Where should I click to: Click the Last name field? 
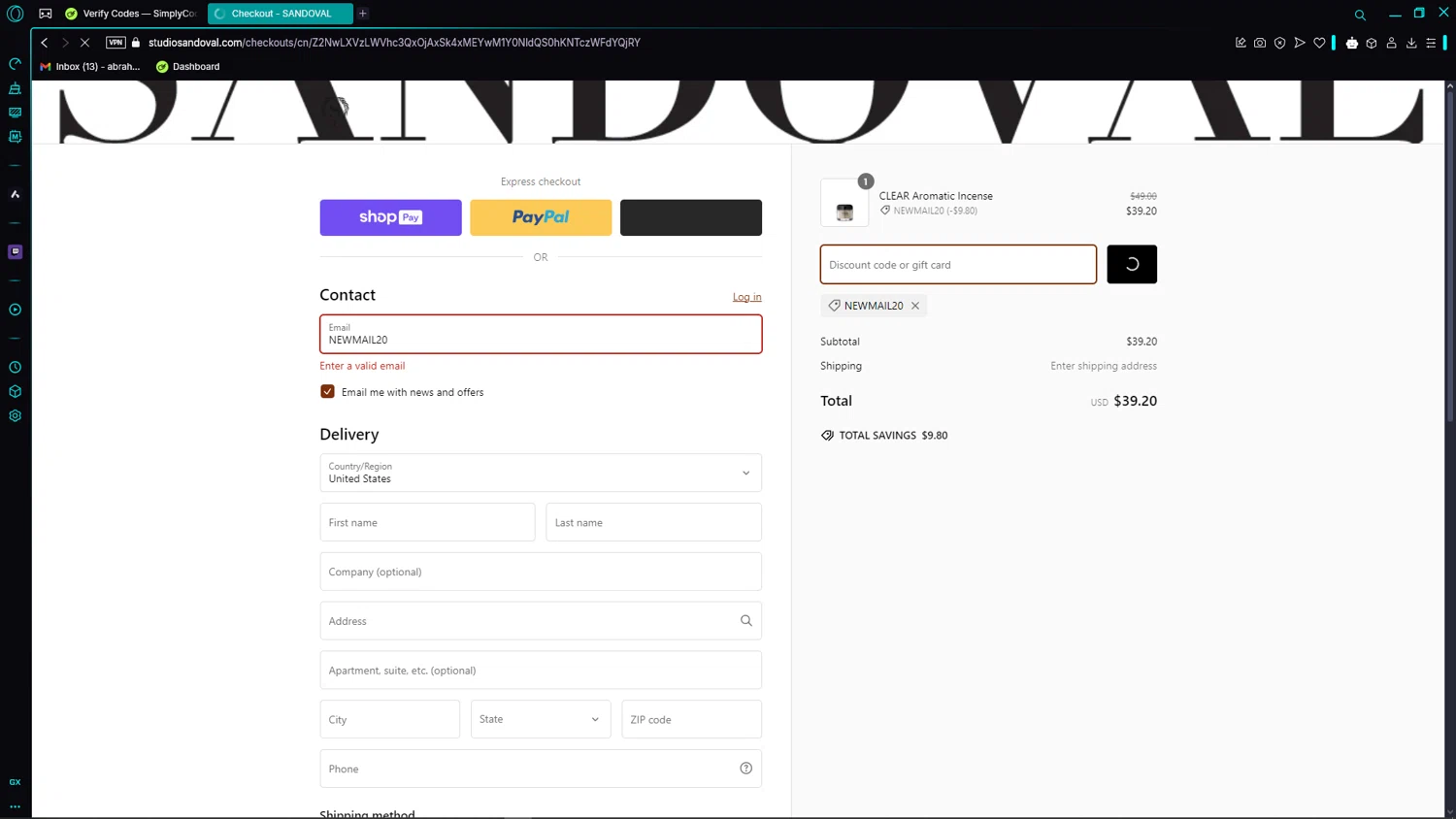(x=653, y=522)
